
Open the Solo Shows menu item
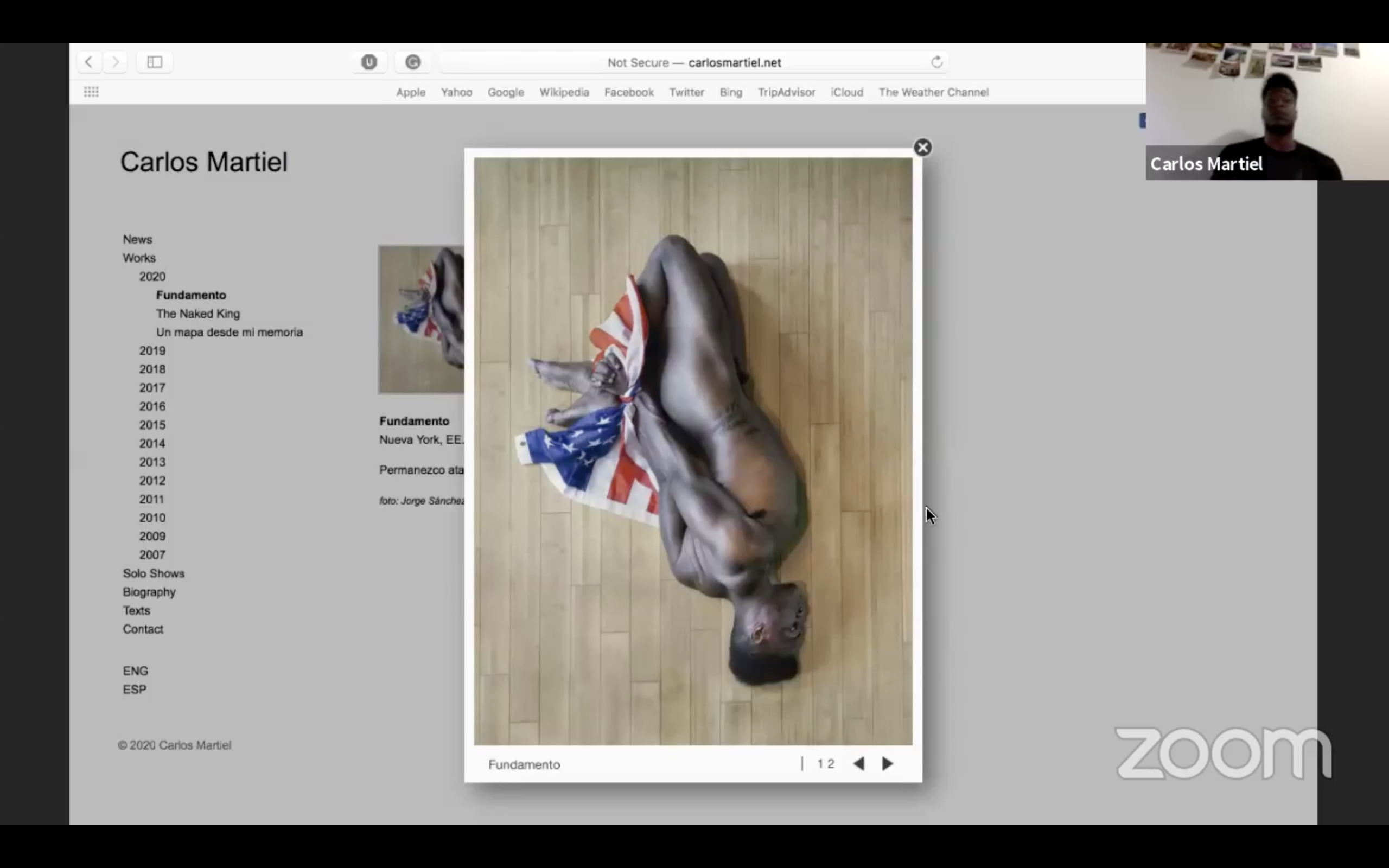point(153,573)
